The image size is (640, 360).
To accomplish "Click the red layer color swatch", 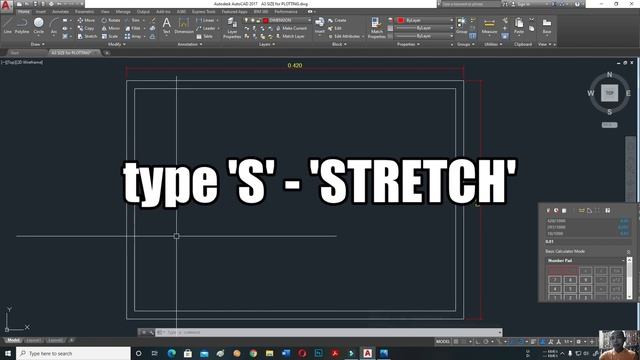I will pyautogui.click(x=266, y=20).
